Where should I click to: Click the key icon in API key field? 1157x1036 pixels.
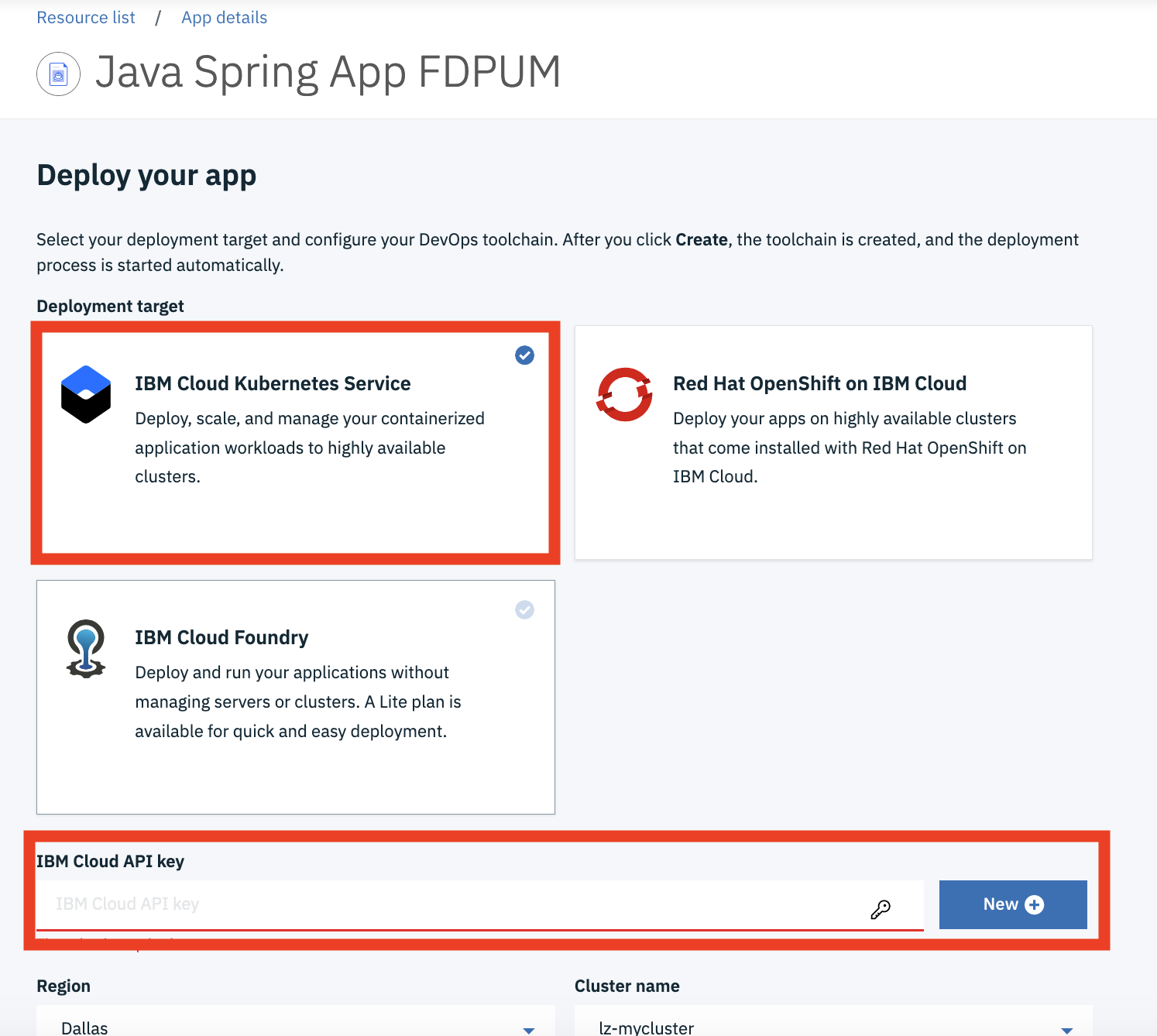coord(881,909)
